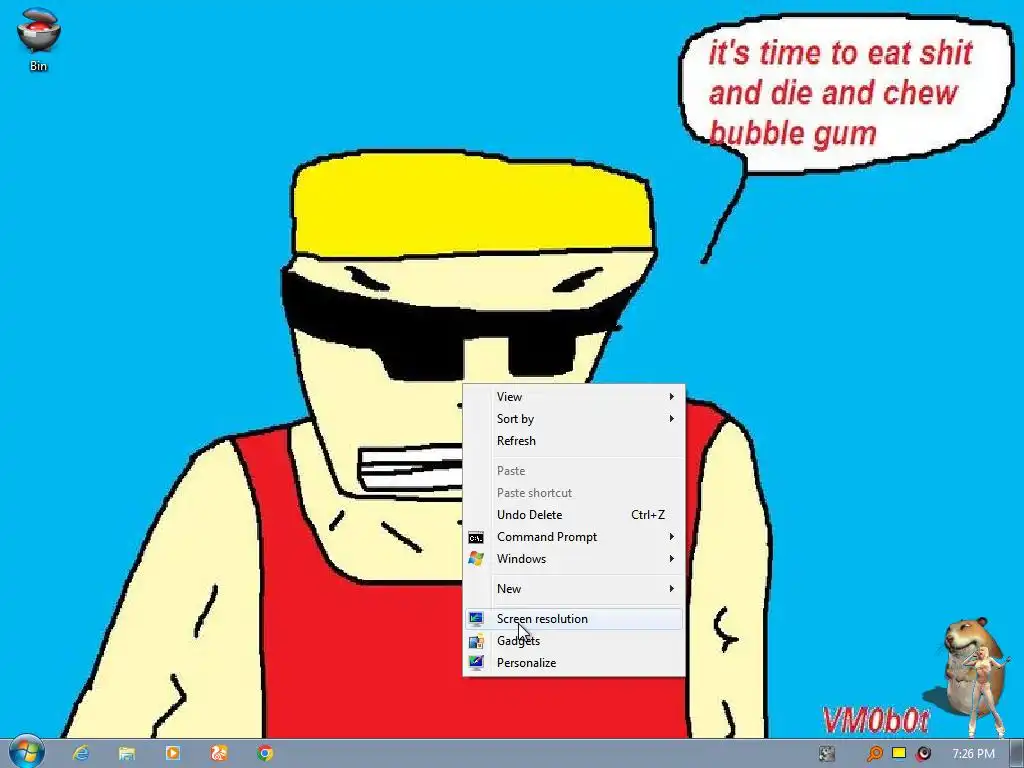
Task: Click the red-black round tray icon
Action: (x=923, y=754)
